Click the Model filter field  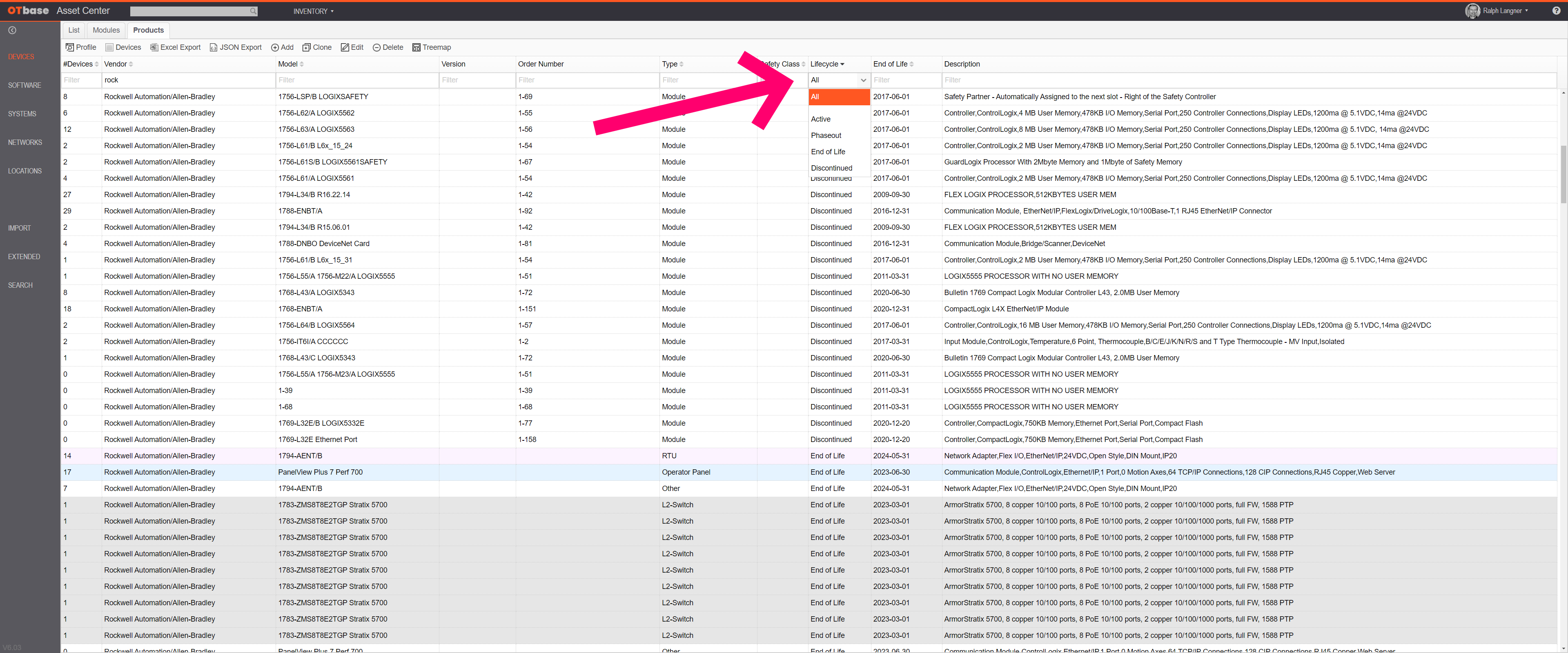pyautogui.click(x=357, y=80)
